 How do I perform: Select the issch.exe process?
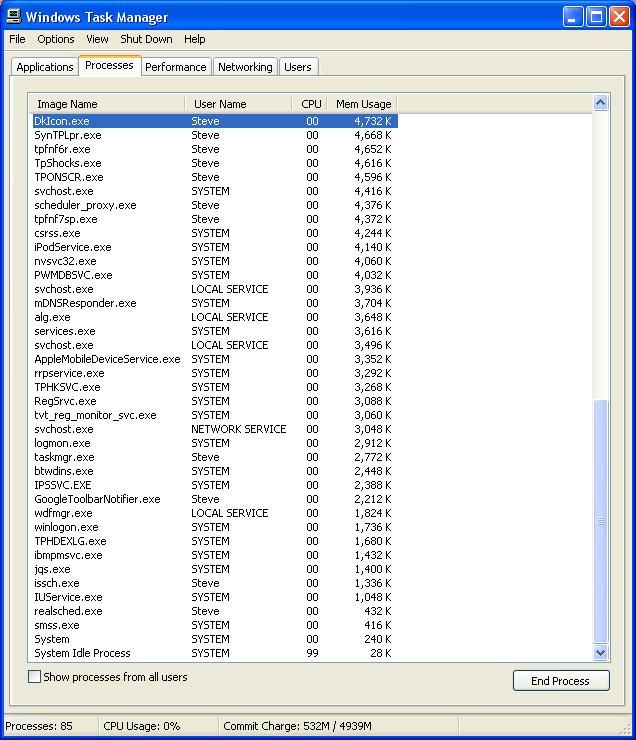(215, 583)
